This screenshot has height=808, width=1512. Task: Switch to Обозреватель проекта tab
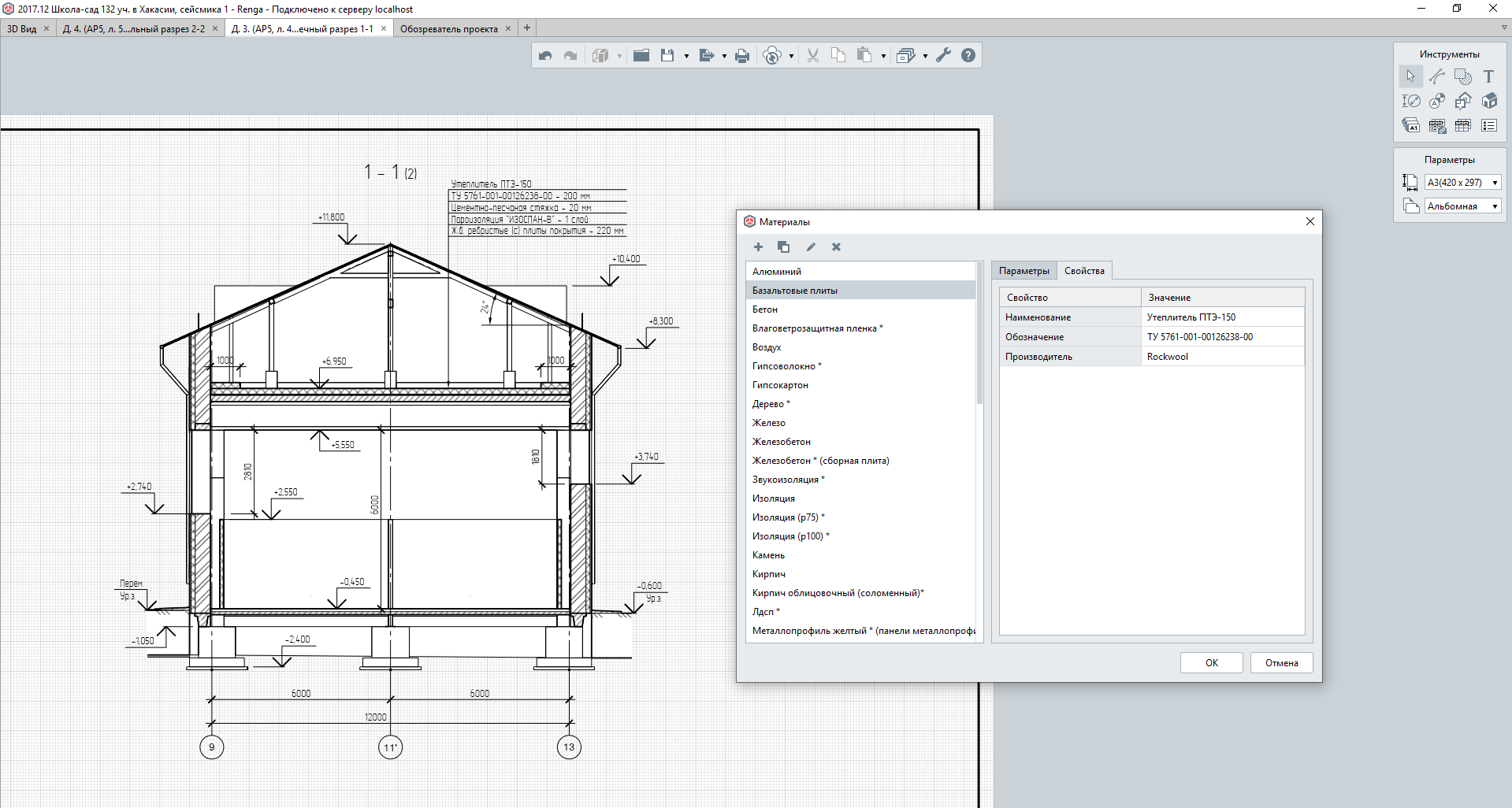point(448,29)
